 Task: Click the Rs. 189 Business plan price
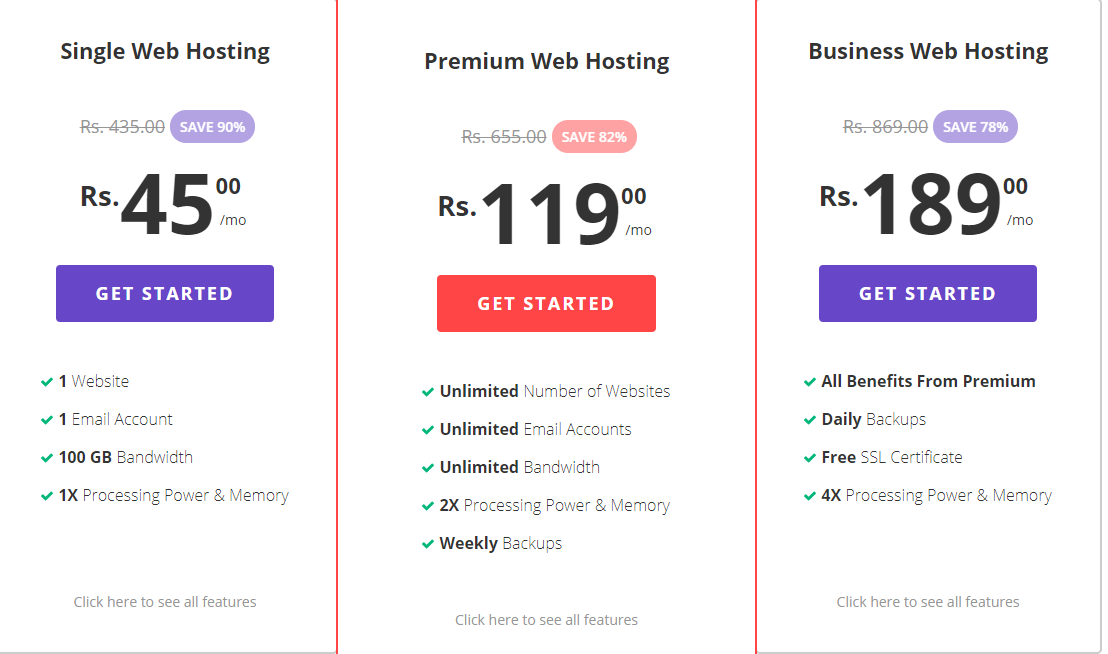click(930, 203)
